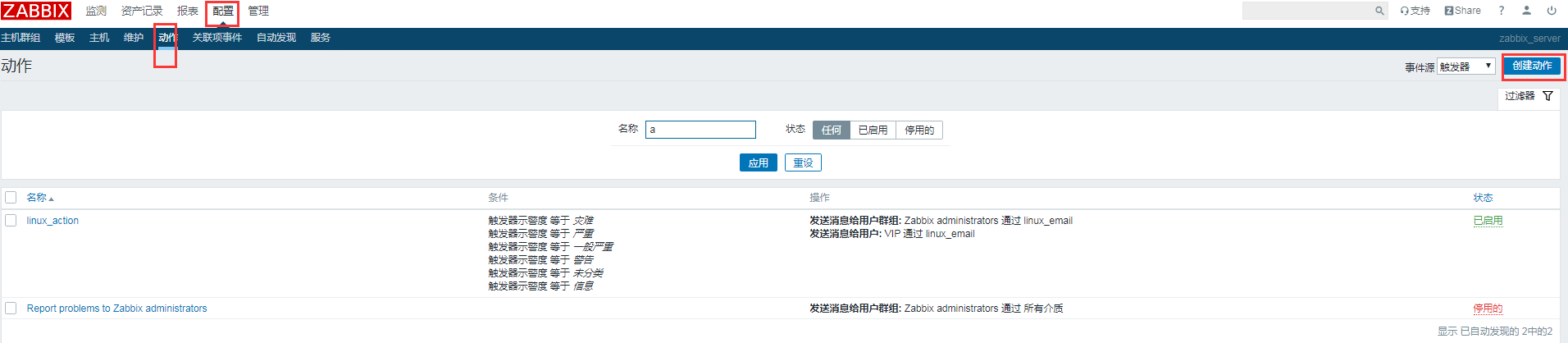The width and height of the screenshot is (1568, 343).
Task: Check the linux_action row checkbox
Action: click(x=11, y=221)
